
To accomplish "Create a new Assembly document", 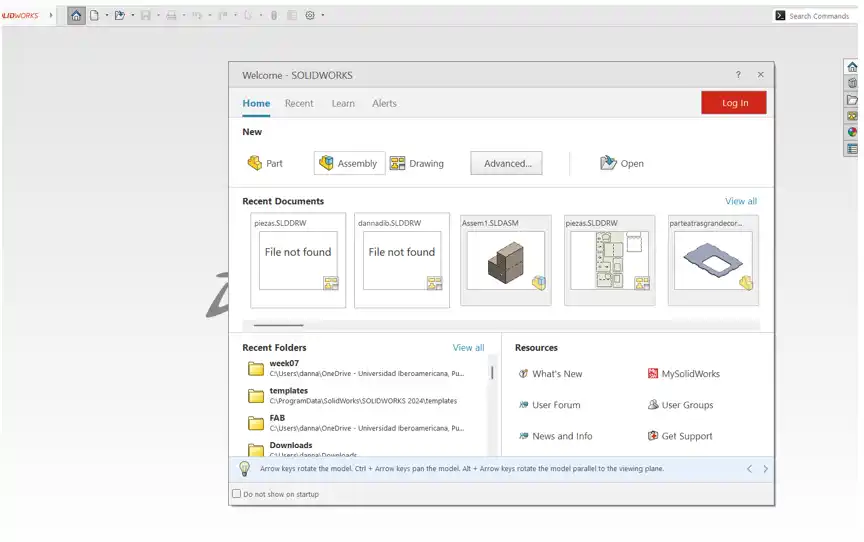I will pyautogui.click(x=349, y=163).
